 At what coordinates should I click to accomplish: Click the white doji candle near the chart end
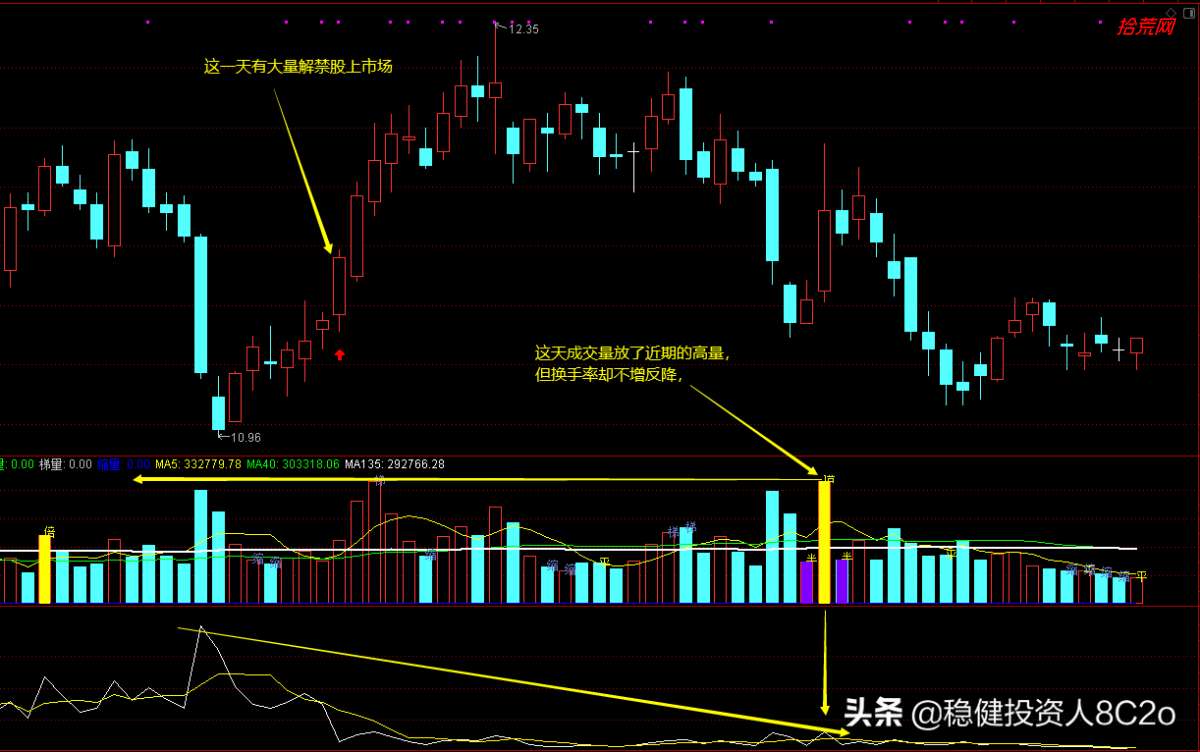point(1119,348)
